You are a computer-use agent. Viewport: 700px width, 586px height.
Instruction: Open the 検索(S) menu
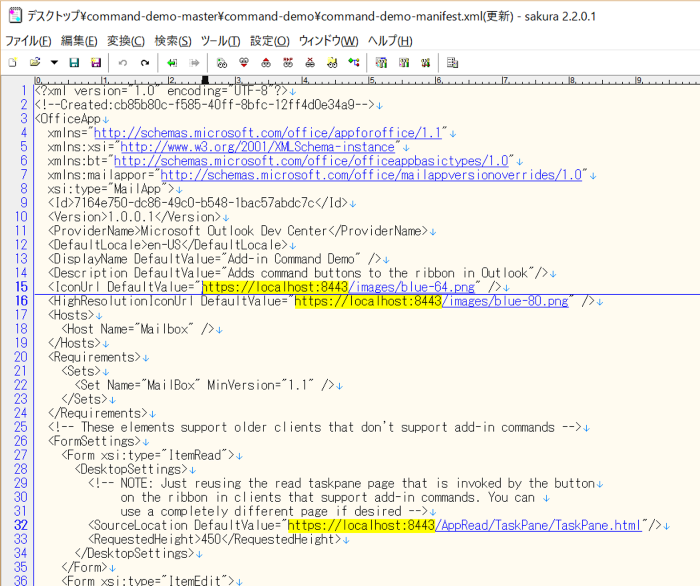[173, 41]
